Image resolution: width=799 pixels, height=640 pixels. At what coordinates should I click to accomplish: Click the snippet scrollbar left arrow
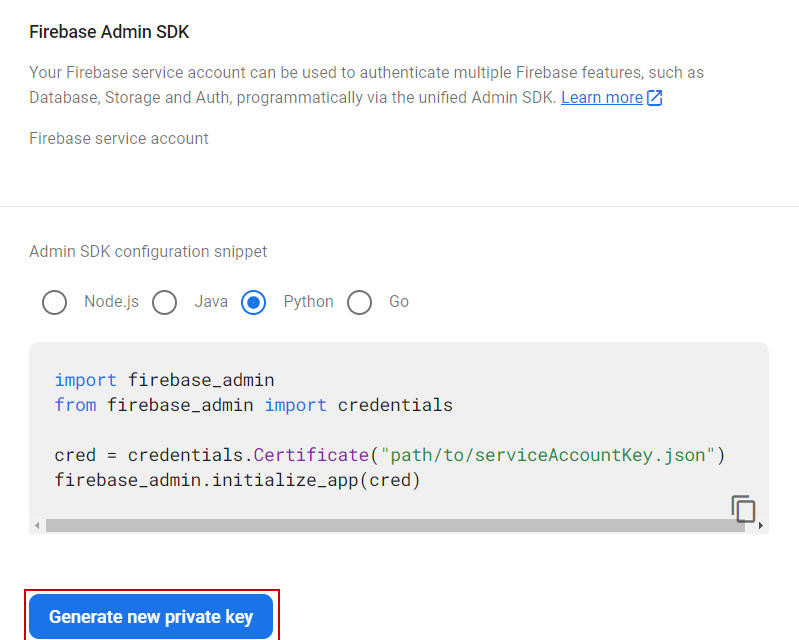[x=38, y=526]
